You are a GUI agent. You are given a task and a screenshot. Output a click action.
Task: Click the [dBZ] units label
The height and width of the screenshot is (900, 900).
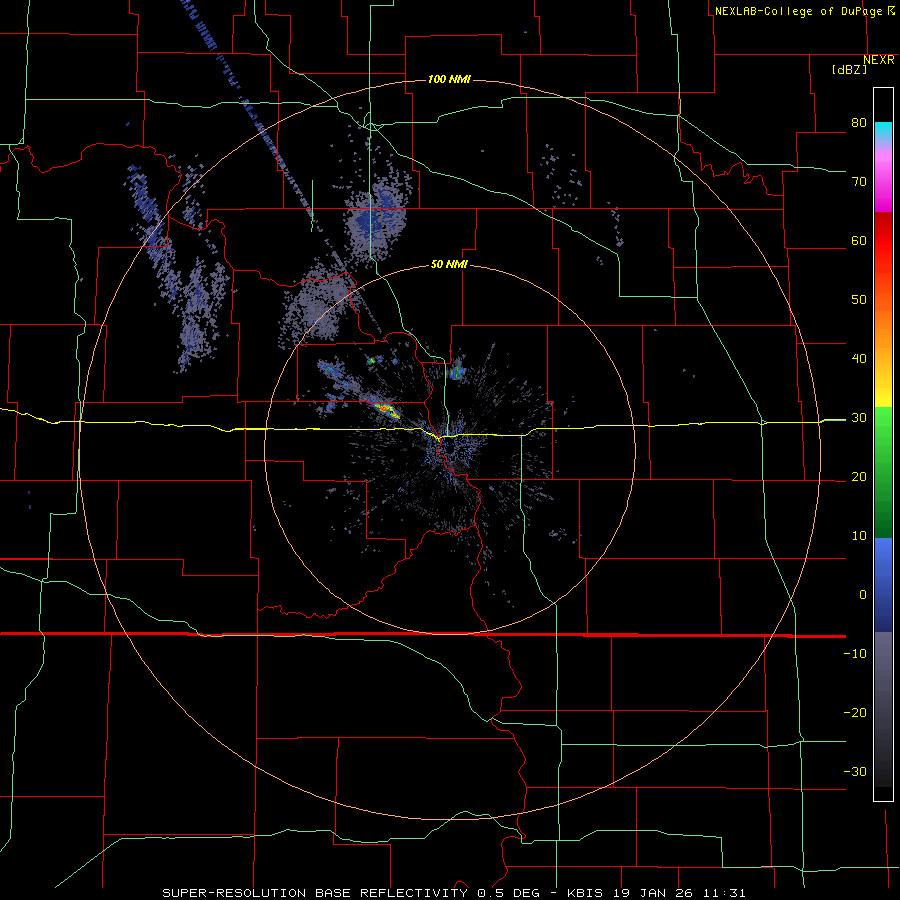click(849, 70)
